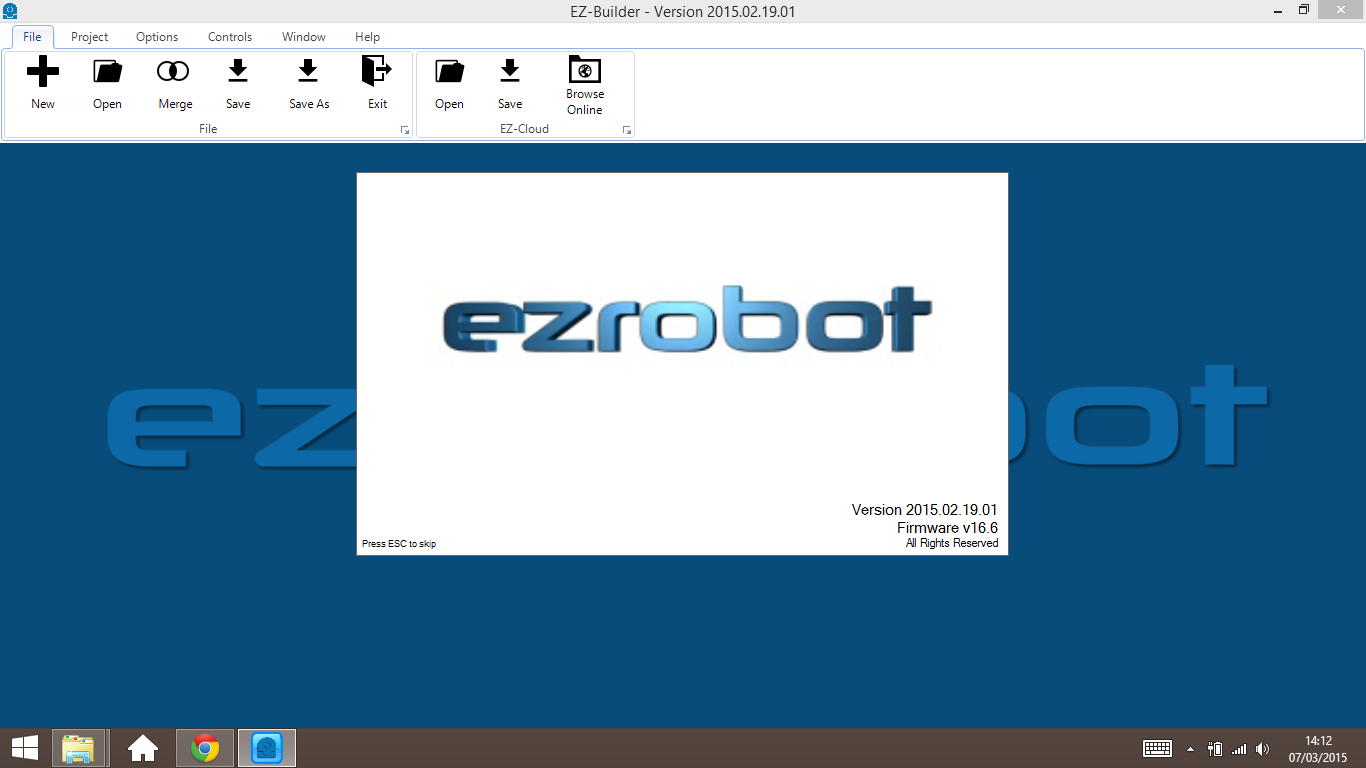Click the Save As icon
Image resolution: width=1366 pixels, height=768 pixels.
point(308,80)
